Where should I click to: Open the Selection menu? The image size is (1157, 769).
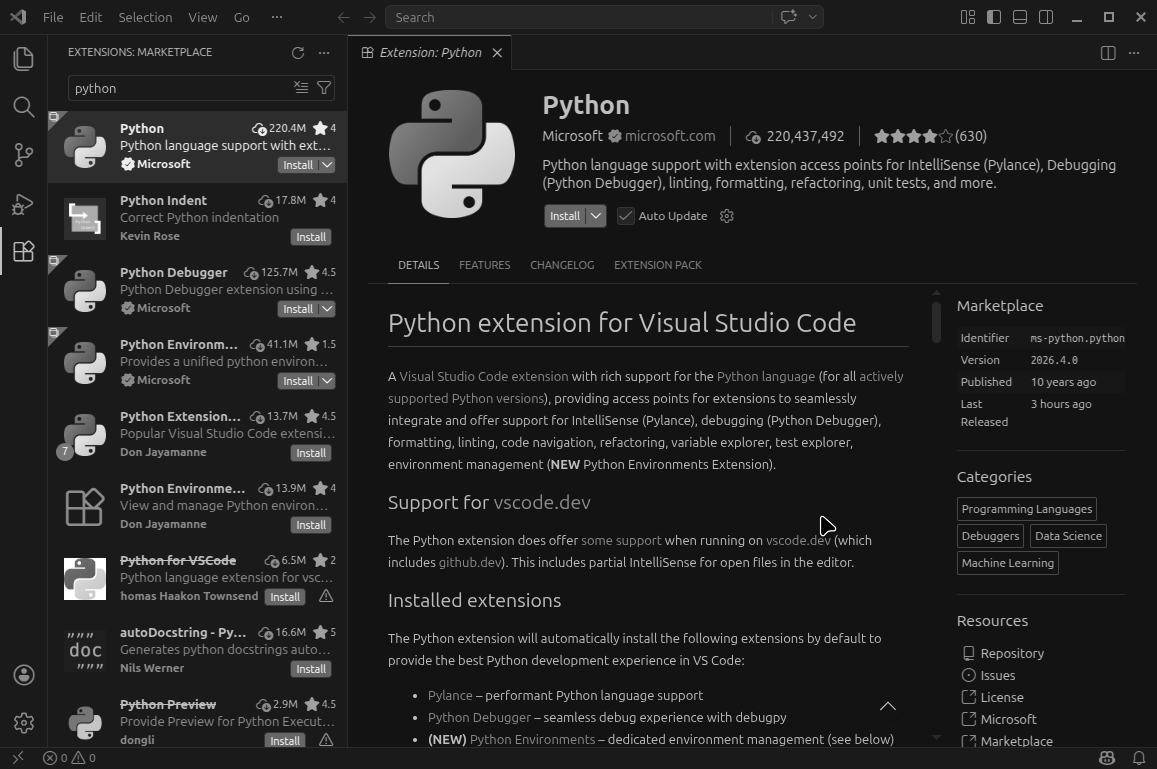pyautogui.click(x=145, y=17)
